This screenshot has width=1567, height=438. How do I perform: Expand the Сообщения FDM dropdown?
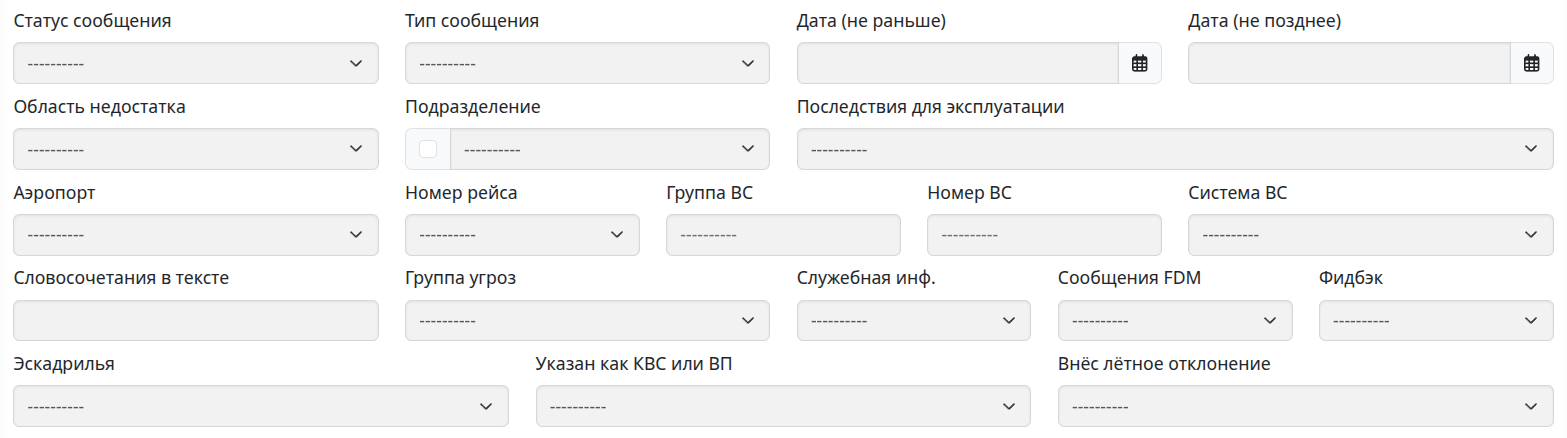[x=1175, y=320]
